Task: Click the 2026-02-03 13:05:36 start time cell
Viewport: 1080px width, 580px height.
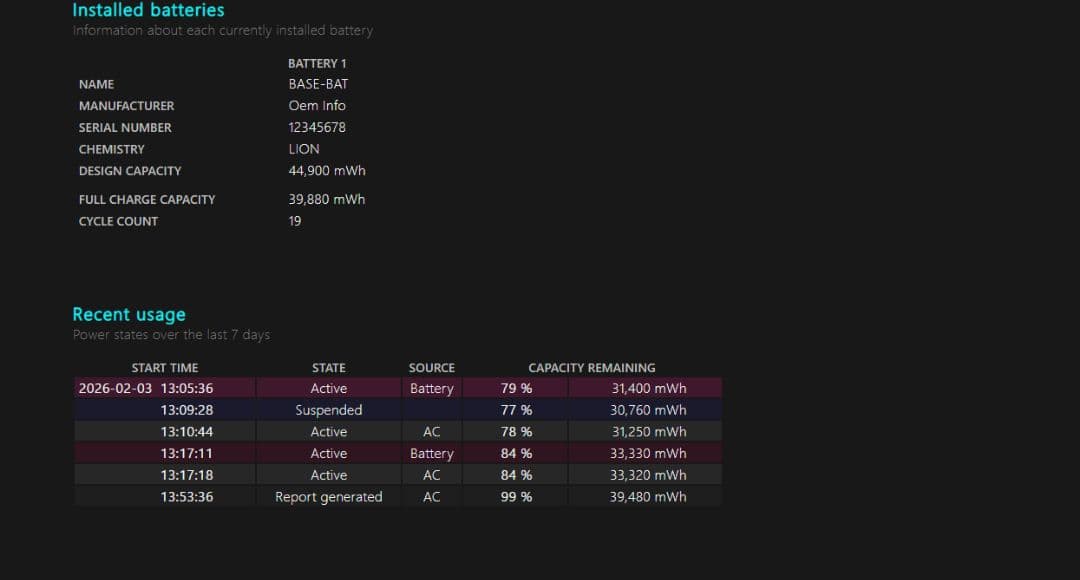Action: tap(146, 388)
